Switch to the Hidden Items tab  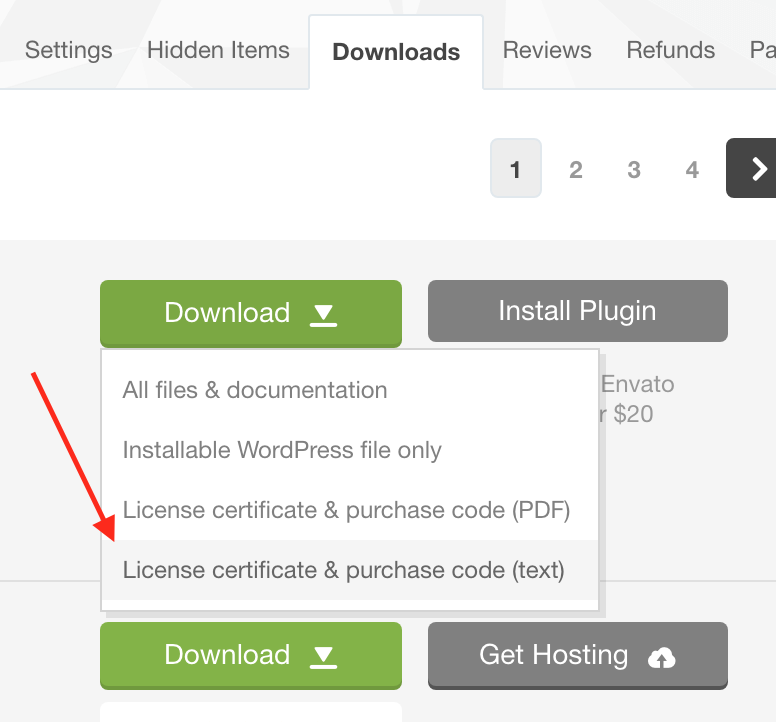218,50
